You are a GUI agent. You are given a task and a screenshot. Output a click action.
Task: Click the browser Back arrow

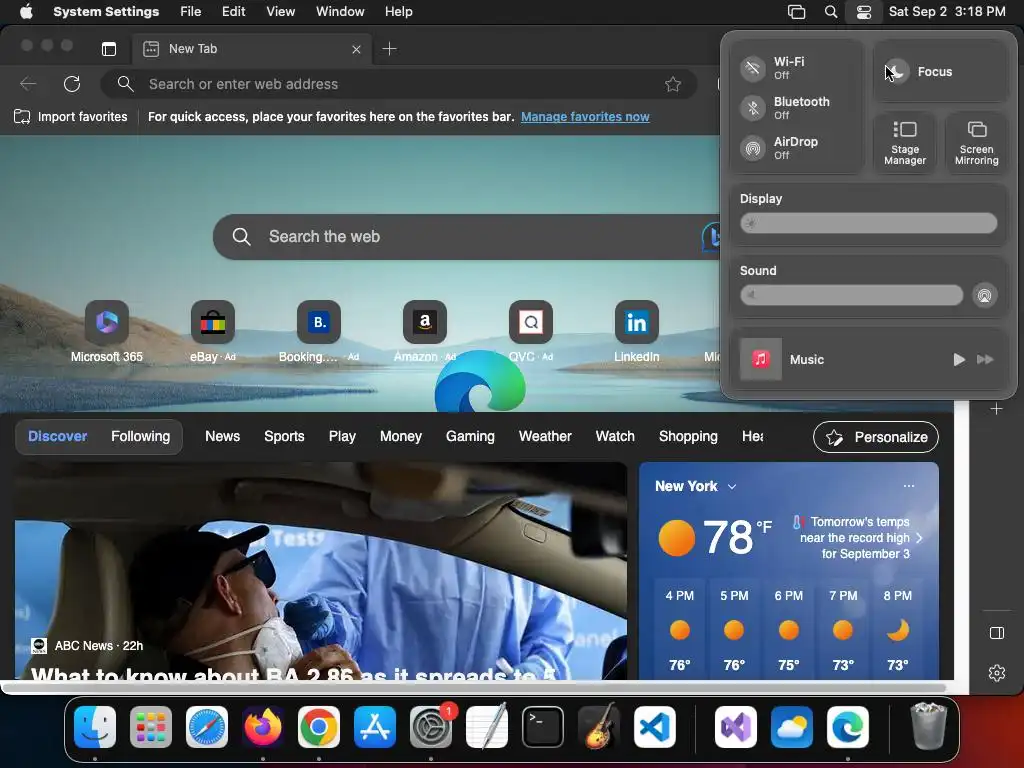[28, 84]
